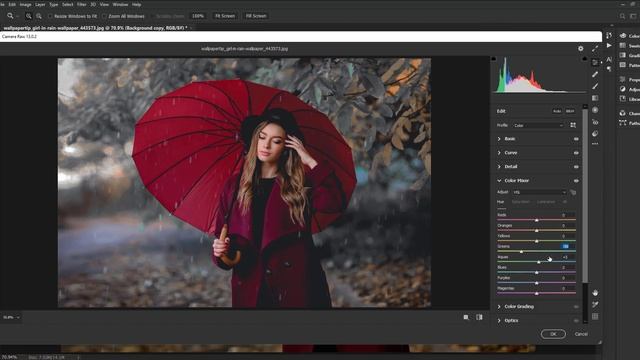Viewport: 640px width, 360px height.
Task: Click the Greens hue slider handle
Action: point(521,251)
